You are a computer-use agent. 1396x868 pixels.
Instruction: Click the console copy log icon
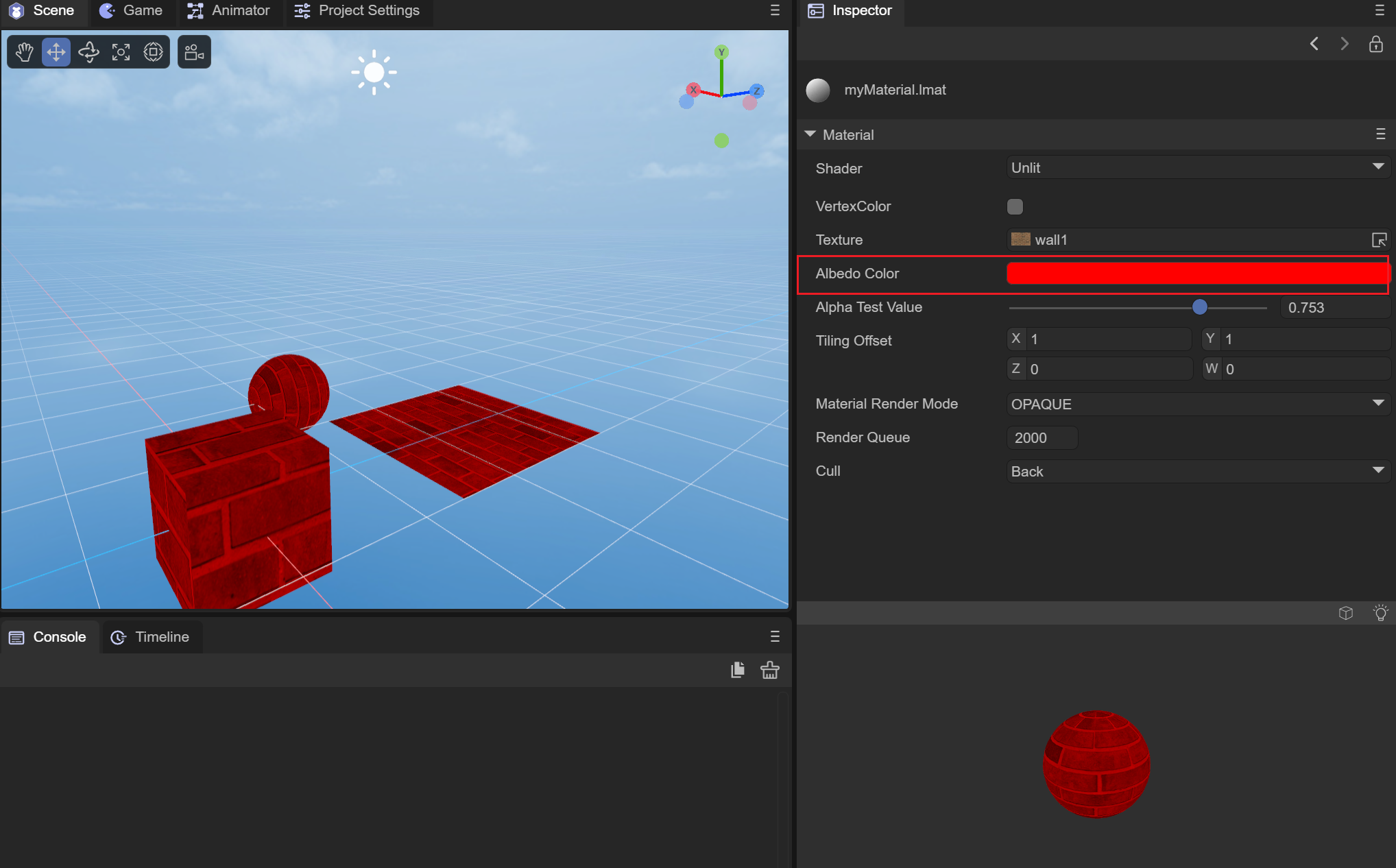(738, 670)
